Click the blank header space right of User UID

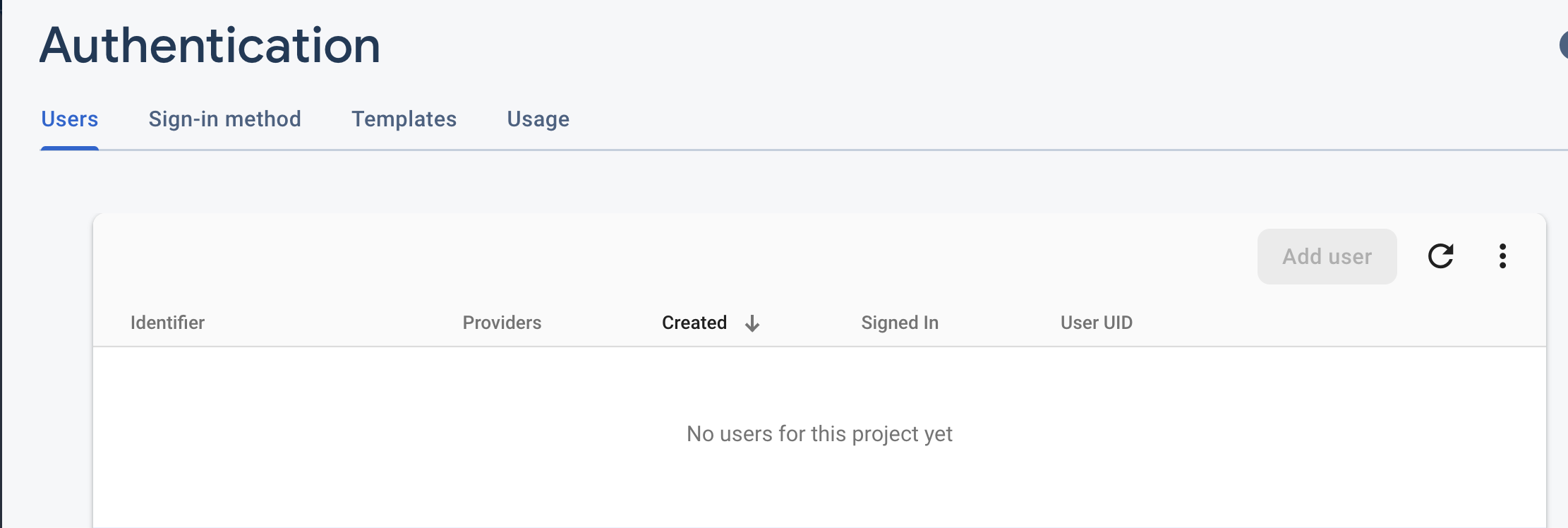(1341, 323)
